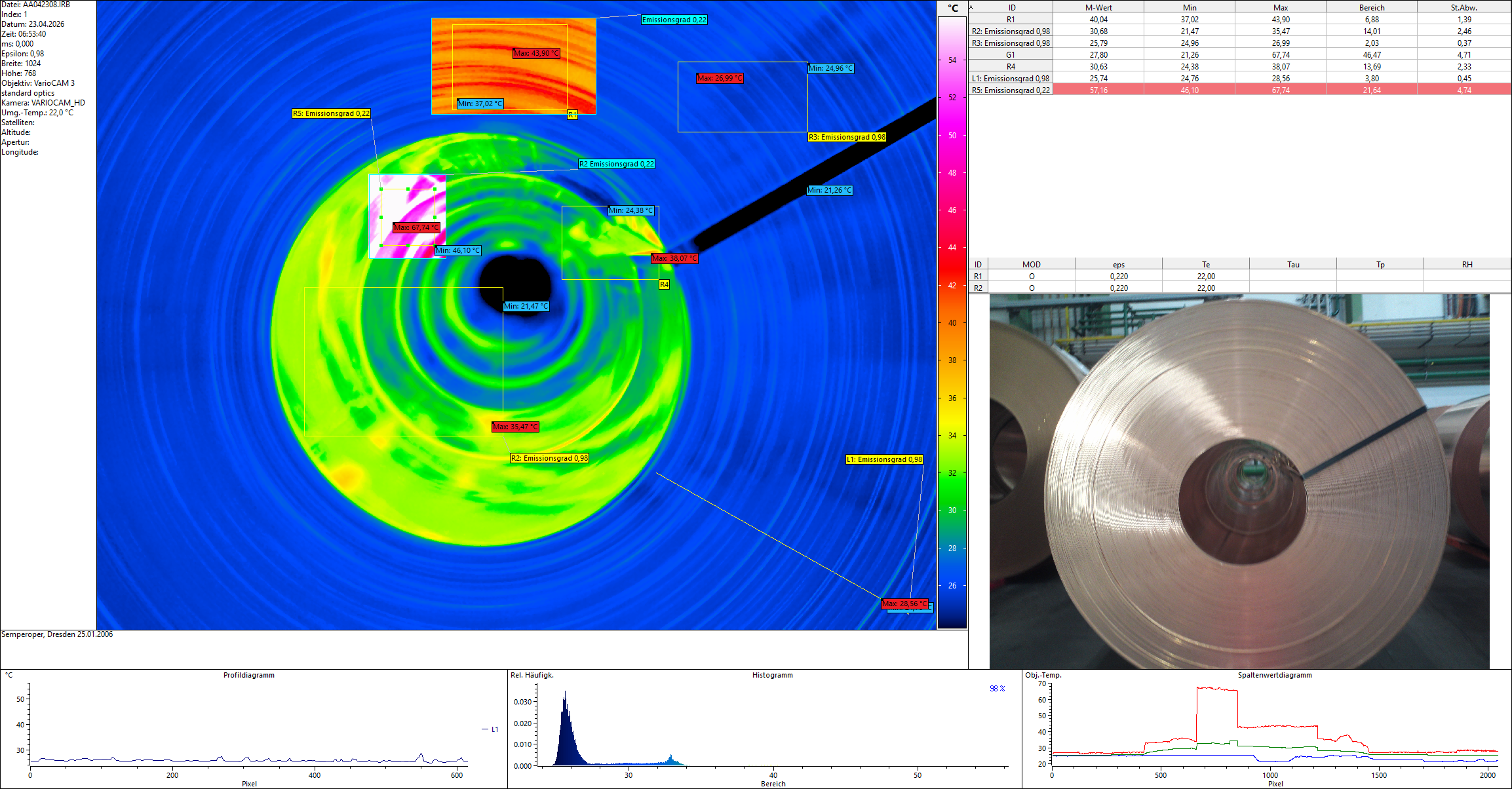
Task: Click the Min: 46,10 °C marker
Action: click(458, 250)
